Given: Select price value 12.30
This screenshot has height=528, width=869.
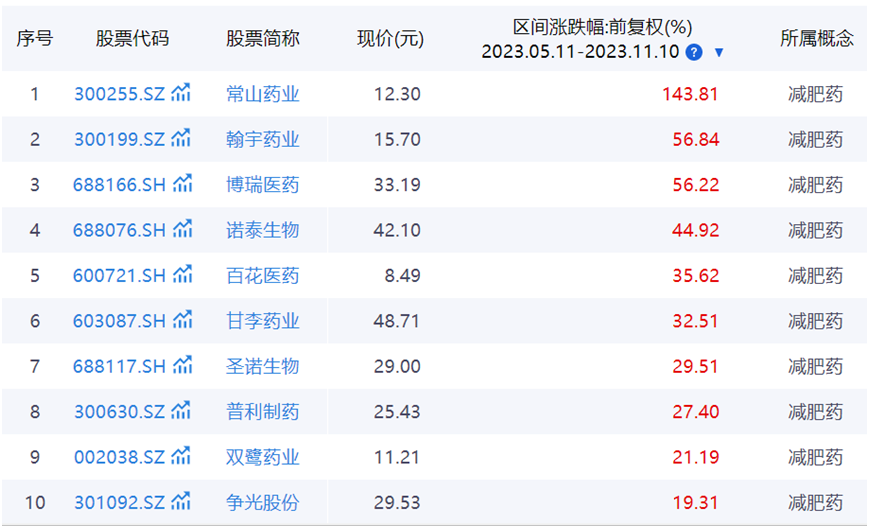Looking at the screenshot, I should pyautogui.click(x=397, y=94).
